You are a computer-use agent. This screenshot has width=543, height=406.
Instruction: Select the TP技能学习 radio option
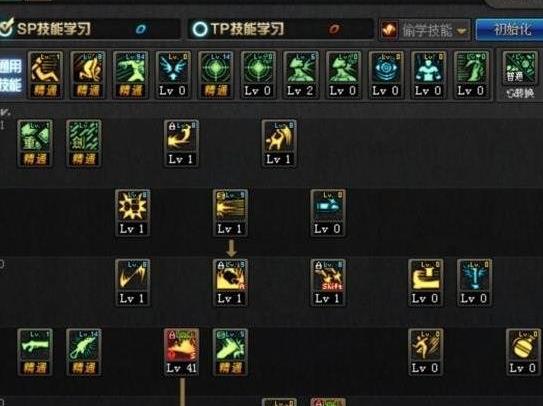(x=200, y=29)
